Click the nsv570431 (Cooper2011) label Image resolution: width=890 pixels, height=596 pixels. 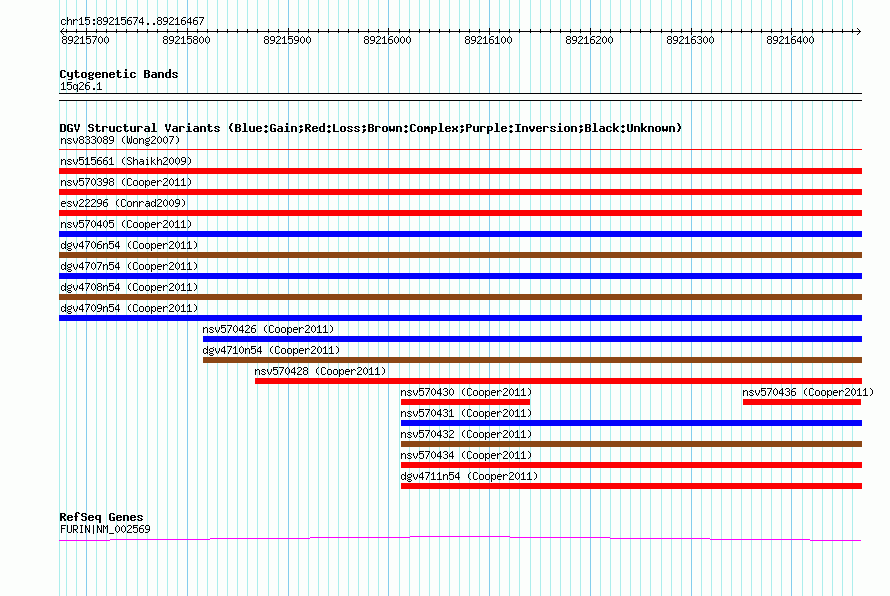466,413
